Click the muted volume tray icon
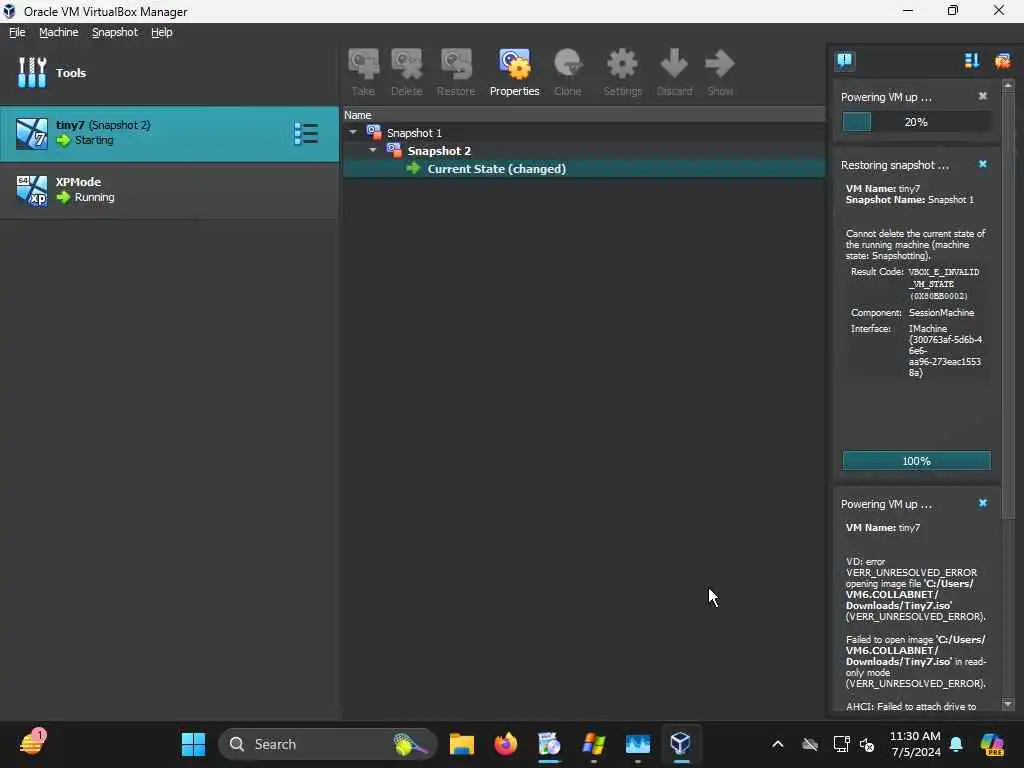The height and width of the screenshot is (768, 1024). coord(867,744)
